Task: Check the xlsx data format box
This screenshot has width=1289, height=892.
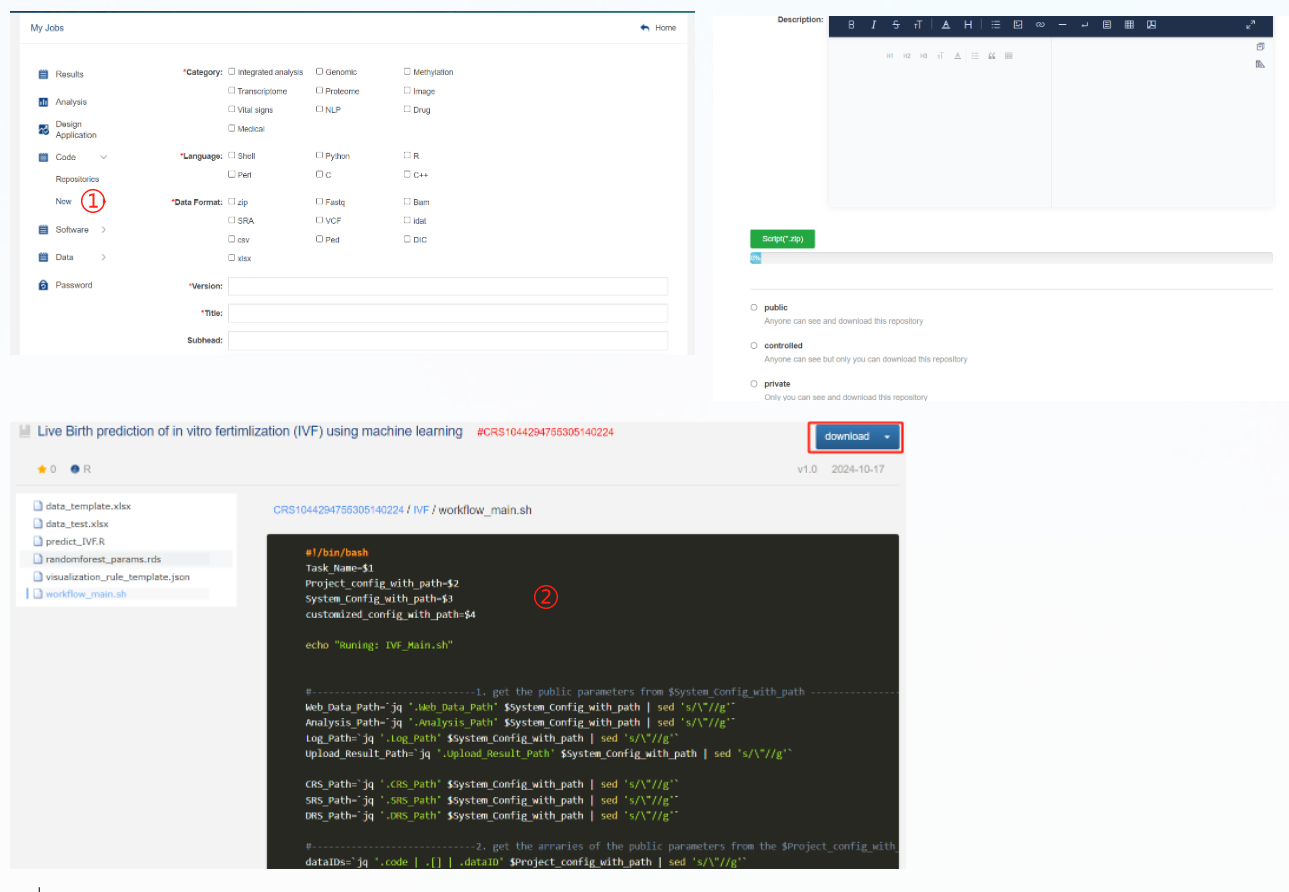Action: (x=232, y=258)
